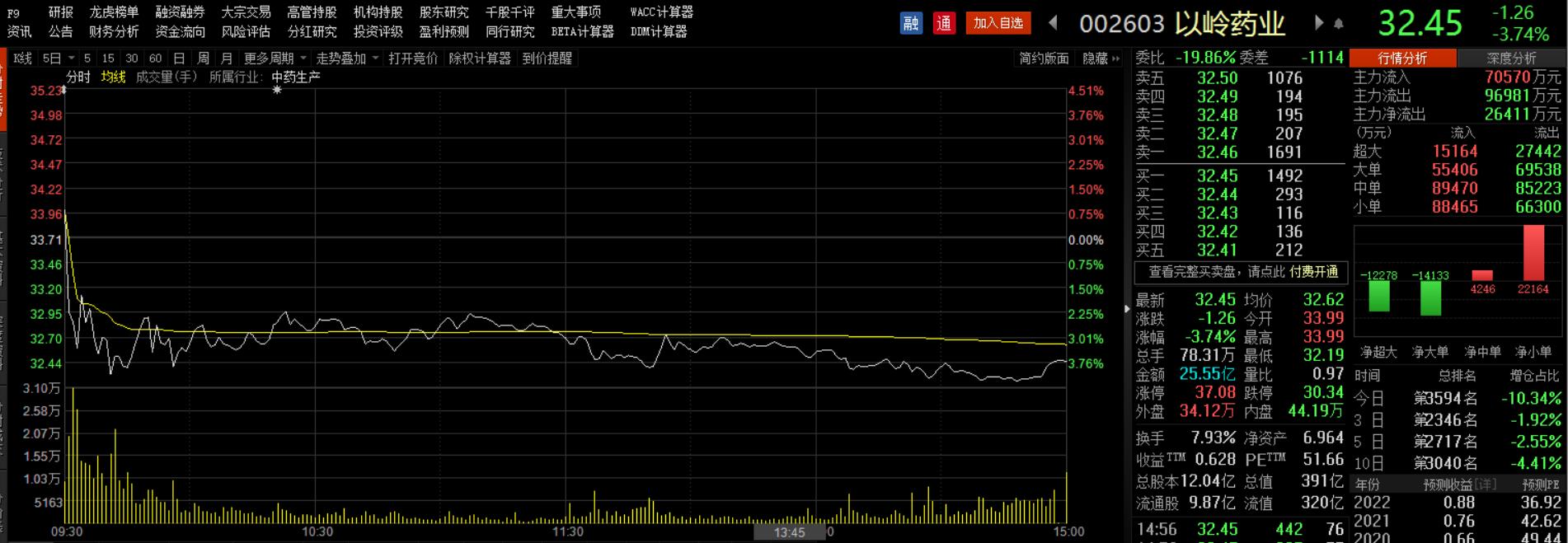Screen dimensions: 1568x543
Task: Click the 13:45 time marker on axis
Action: [x=789, y=532]
